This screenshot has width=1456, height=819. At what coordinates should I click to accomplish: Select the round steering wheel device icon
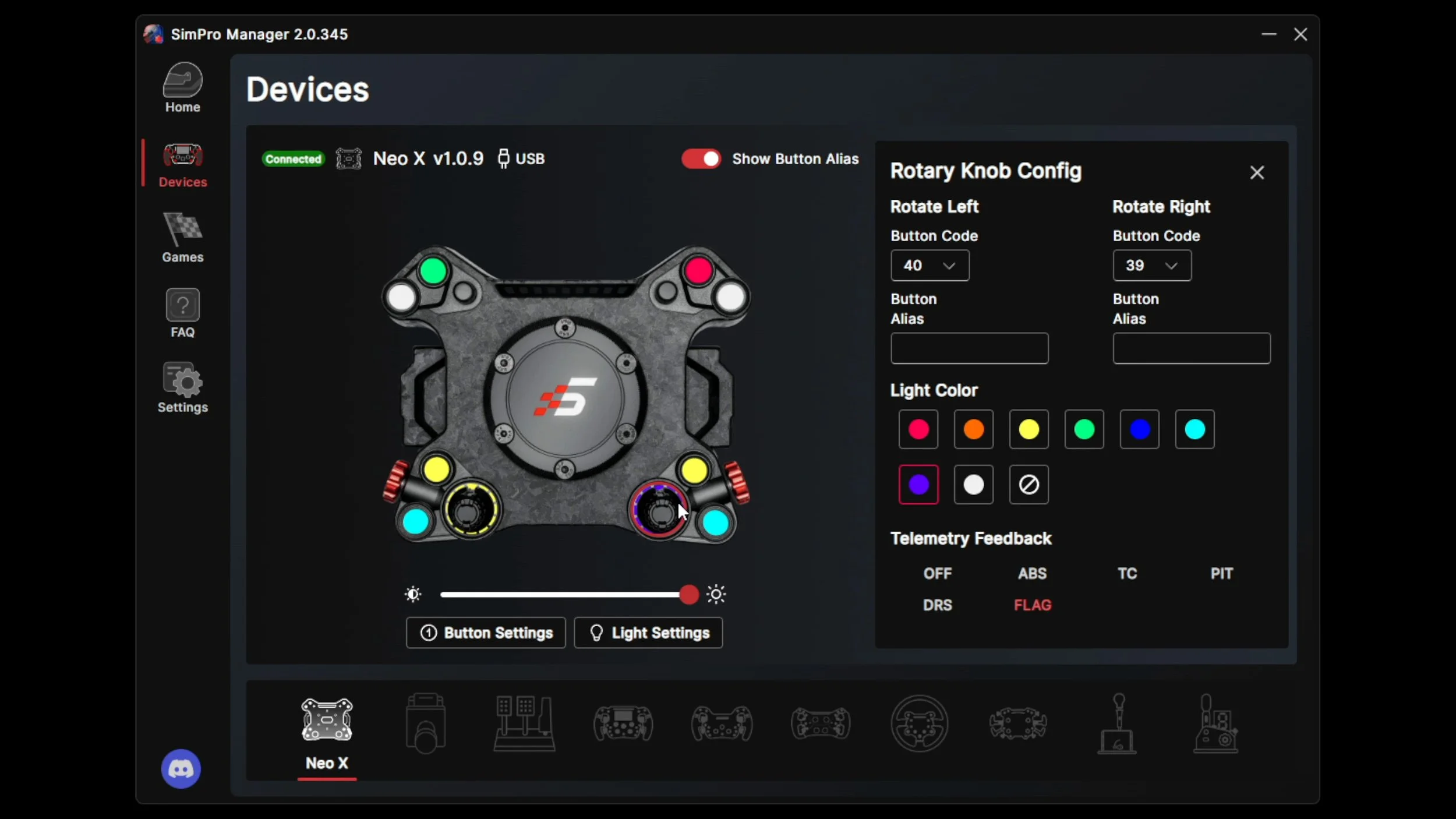(x=919, y=723)
